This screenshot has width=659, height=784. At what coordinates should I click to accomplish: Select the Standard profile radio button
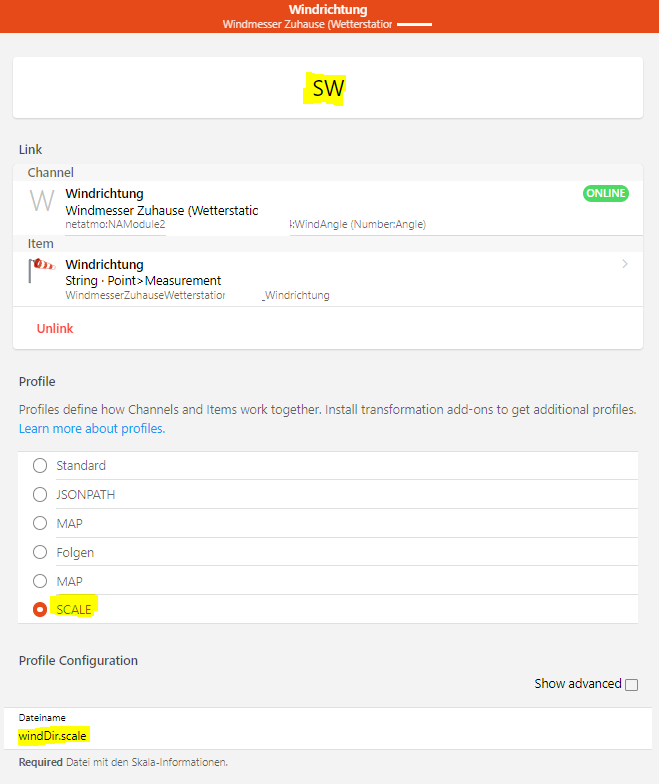pos(40,466)
